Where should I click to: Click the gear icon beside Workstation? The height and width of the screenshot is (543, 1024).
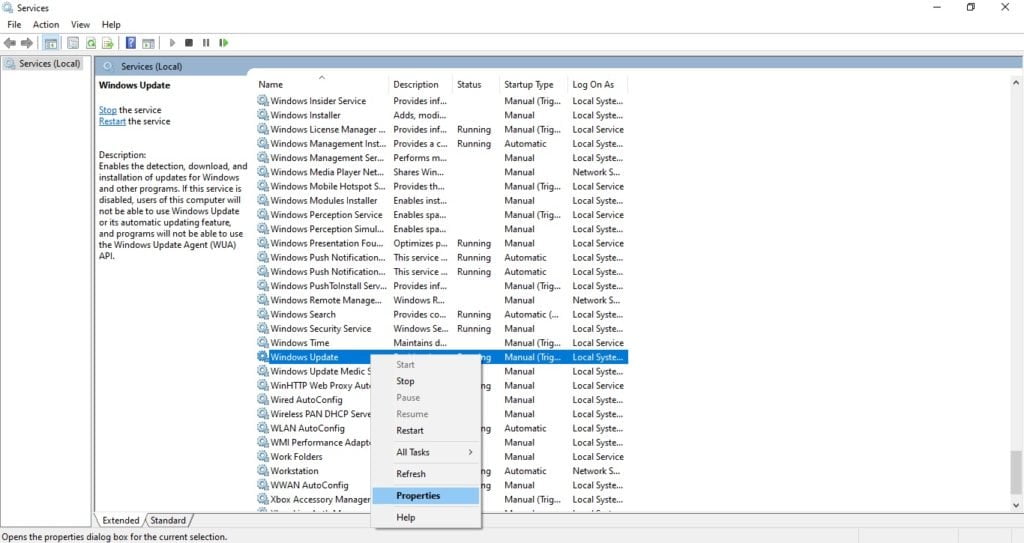coord(263,470)
